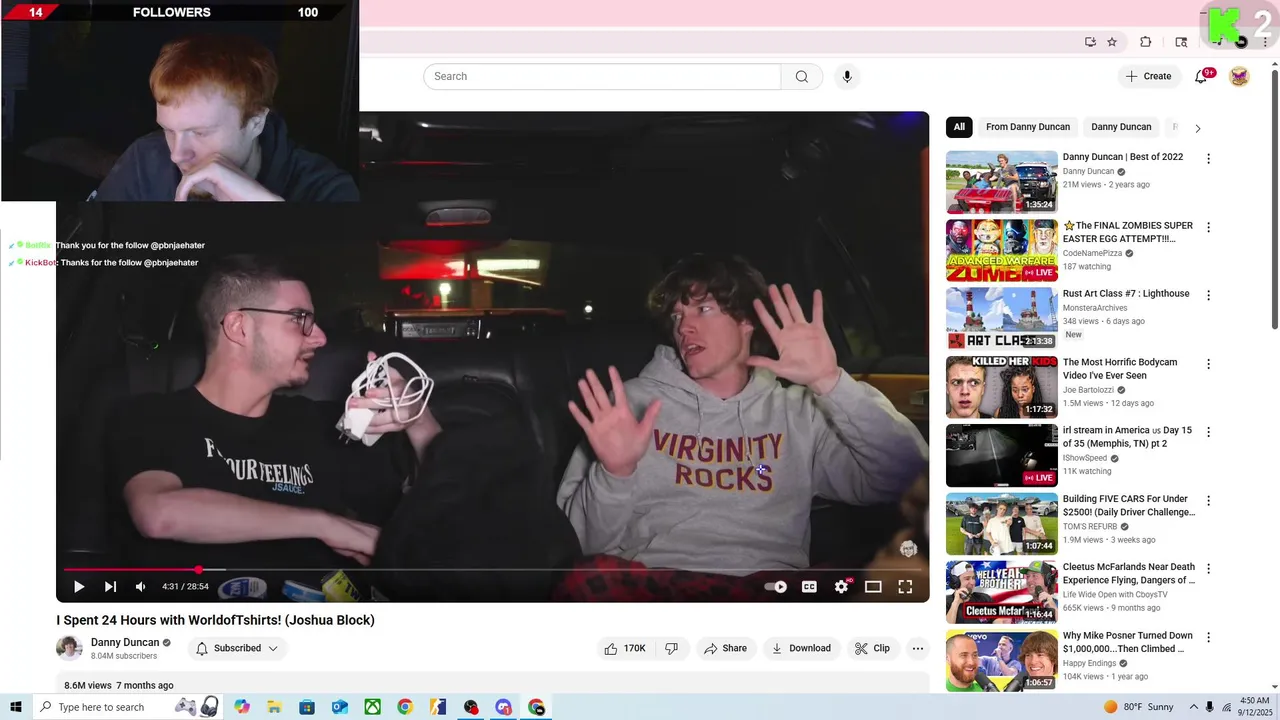This screenshot has width=1280, height=720.
Task: Open CodeNamePizza channel link
Action: tap(1092, 254)
